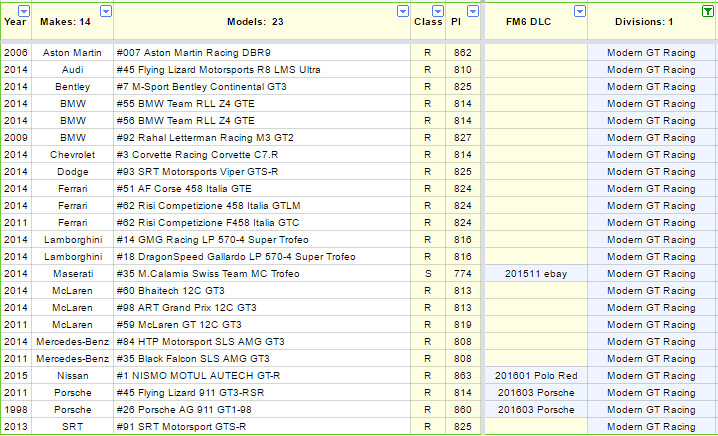The height and width of the screenshot is (436, 718).
Task: Select the Nissan make cell
Action: (x=72, y=376)
